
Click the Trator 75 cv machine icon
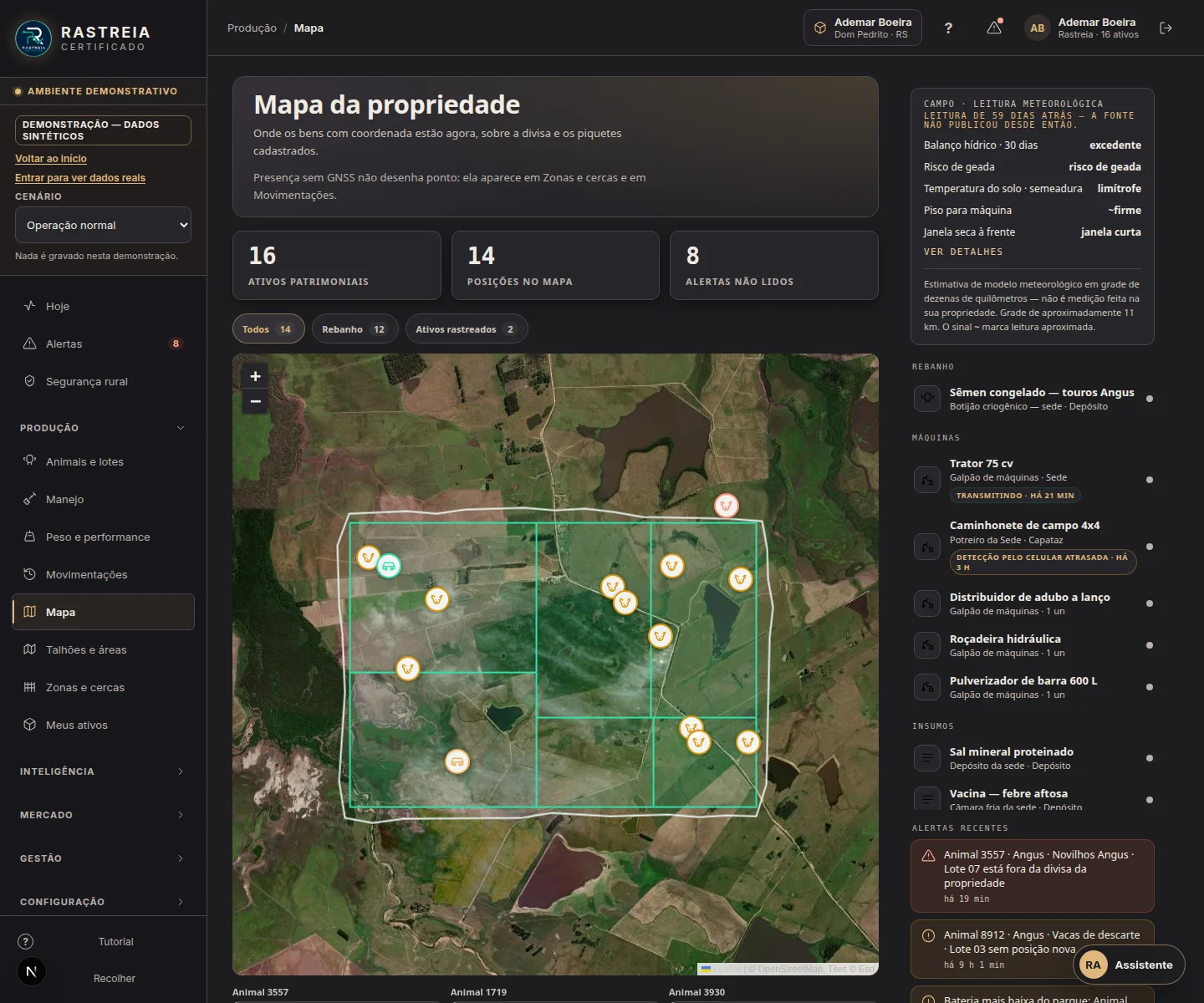pyautogui.click(x=927, y=480)
